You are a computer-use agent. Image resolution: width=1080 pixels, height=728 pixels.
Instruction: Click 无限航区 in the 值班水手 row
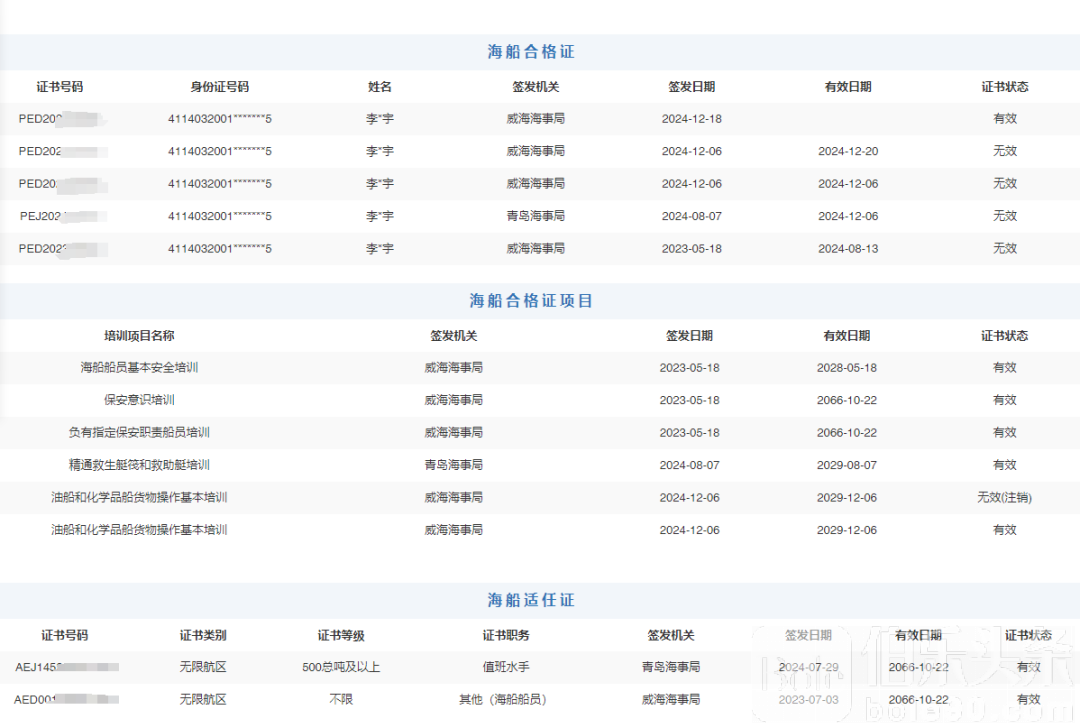click(x=203, y=667)
